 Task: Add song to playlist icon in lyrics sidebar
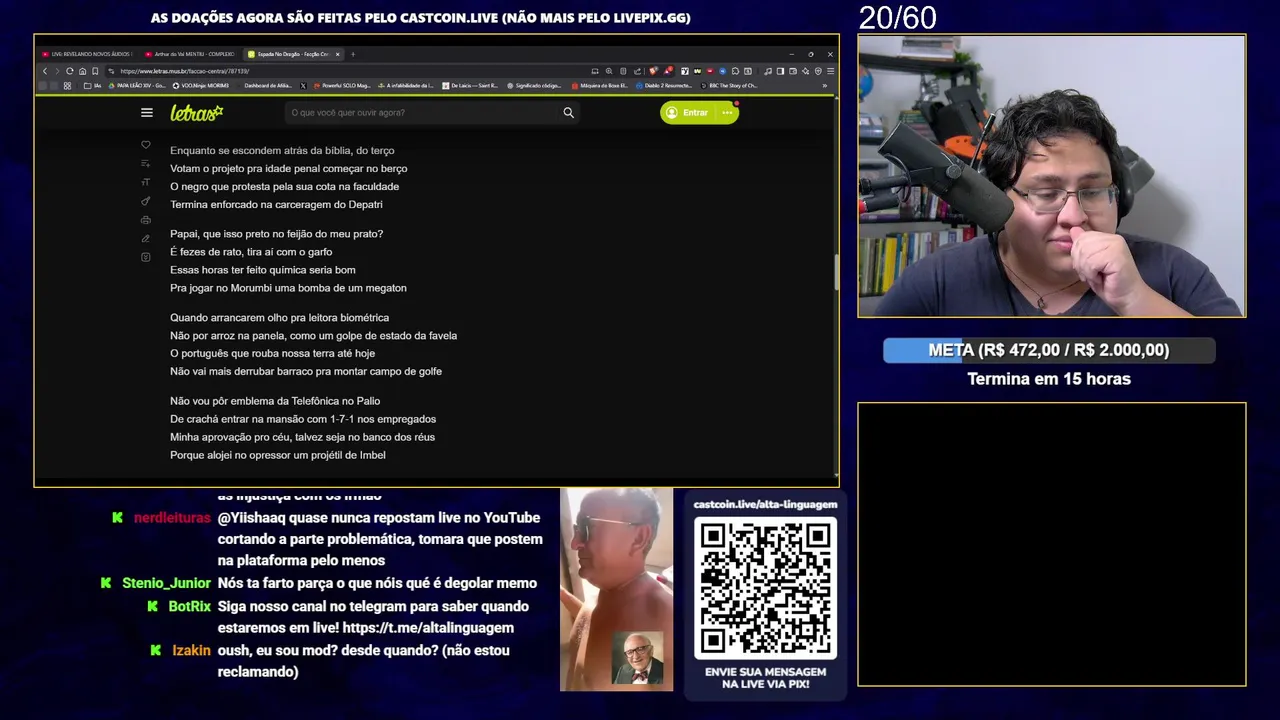[145, 163]
